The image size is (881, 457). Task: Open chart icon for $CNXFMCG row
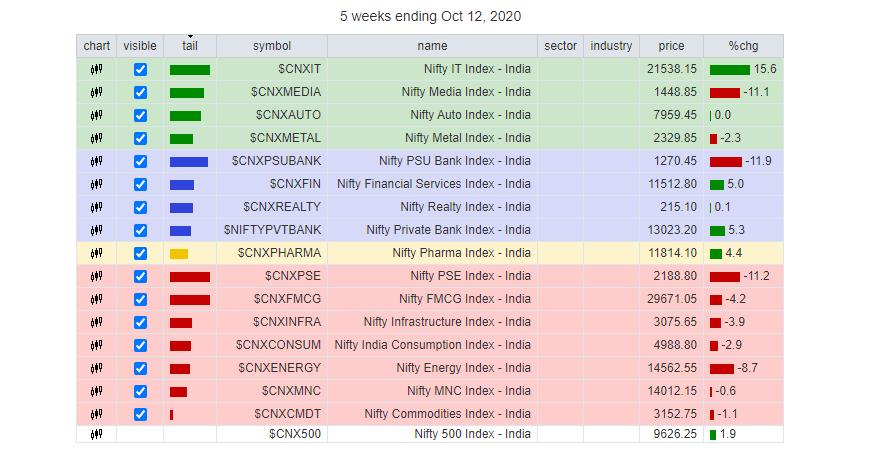97,299
